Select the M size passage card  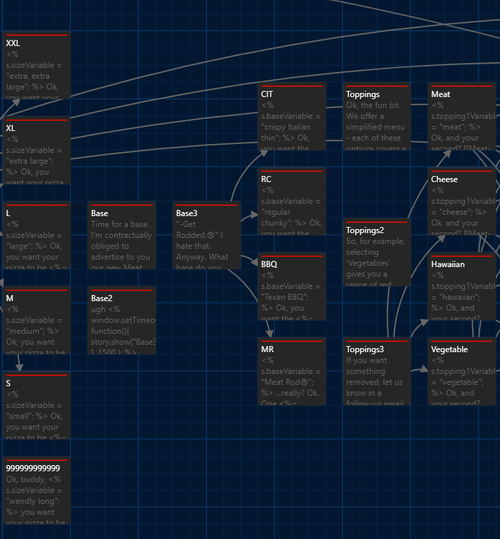37,320
